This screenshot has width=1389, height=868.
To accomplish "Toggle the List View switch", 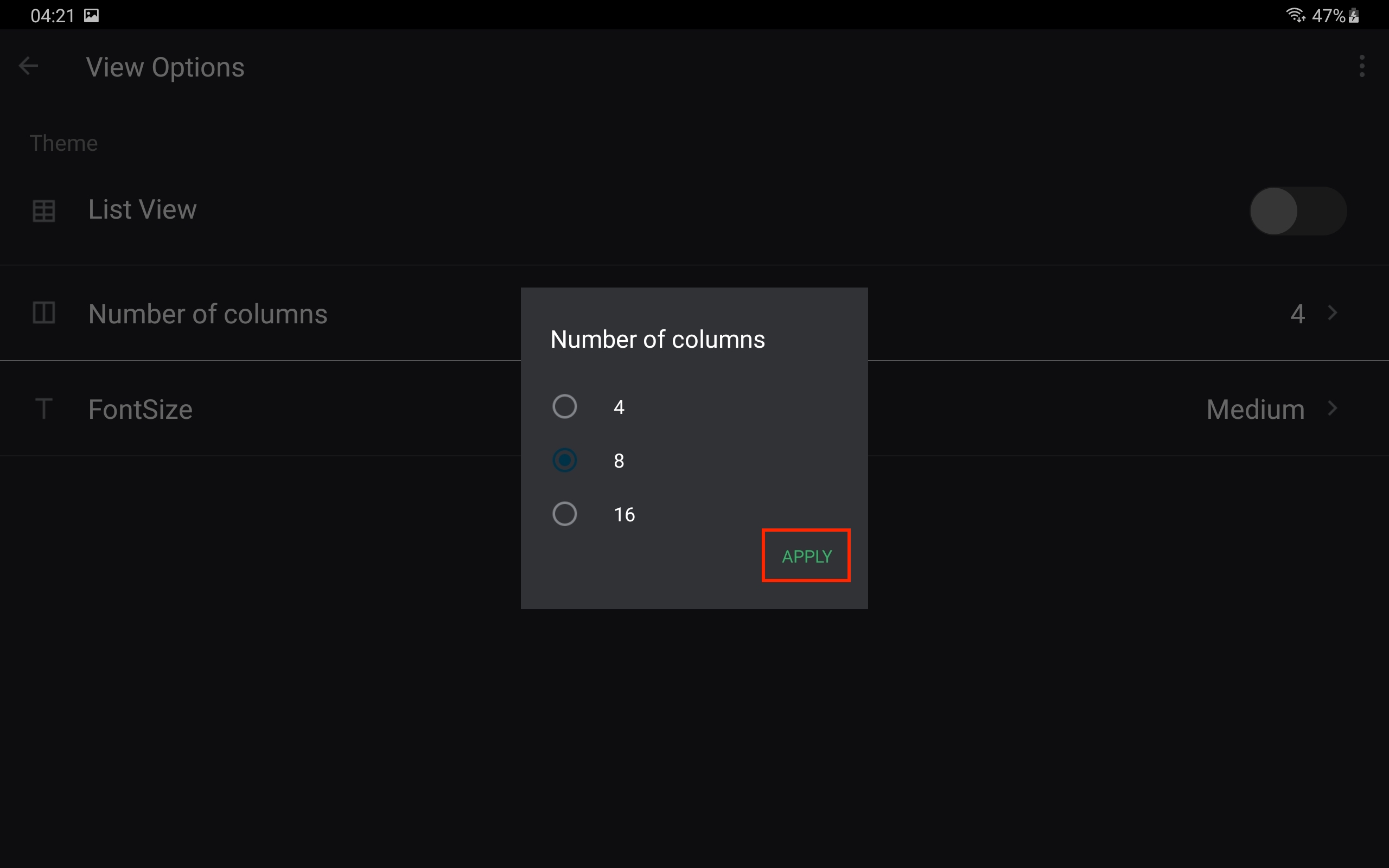I will [1298, 210].
